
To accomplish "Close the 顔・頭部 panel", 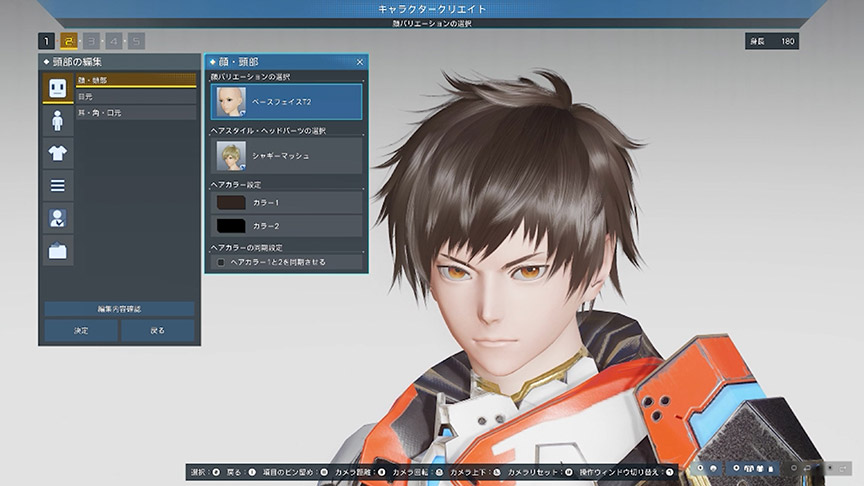I will [x=360, y=62].
